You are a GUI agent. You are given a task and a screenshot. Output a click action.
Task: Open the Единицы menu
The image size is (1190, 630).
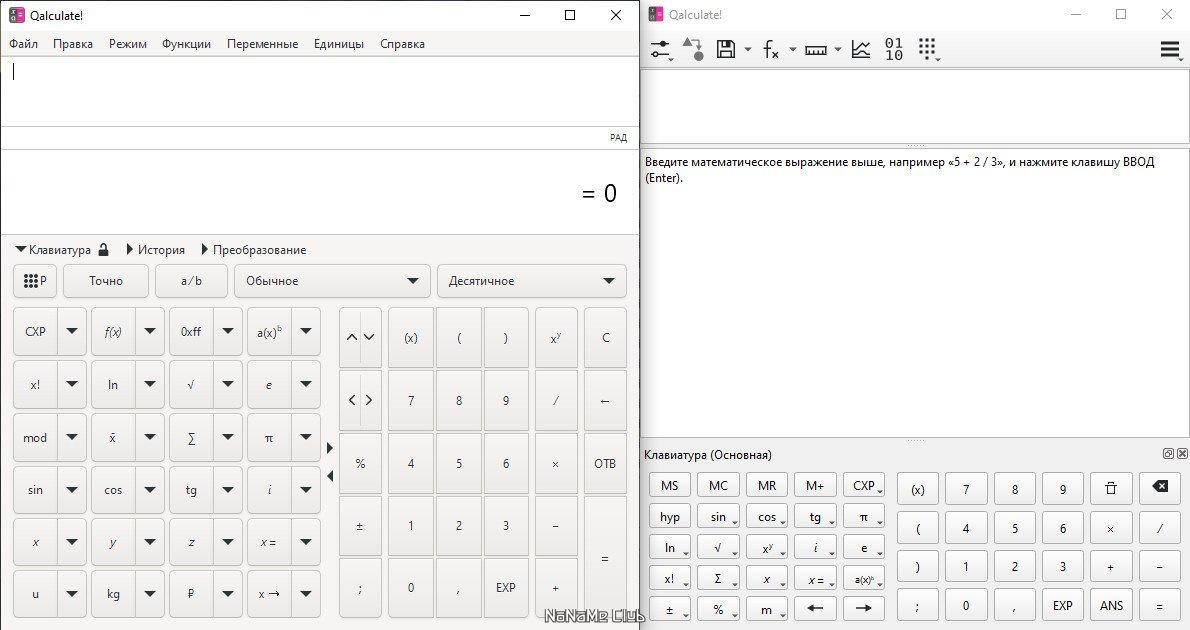[338, 44]
